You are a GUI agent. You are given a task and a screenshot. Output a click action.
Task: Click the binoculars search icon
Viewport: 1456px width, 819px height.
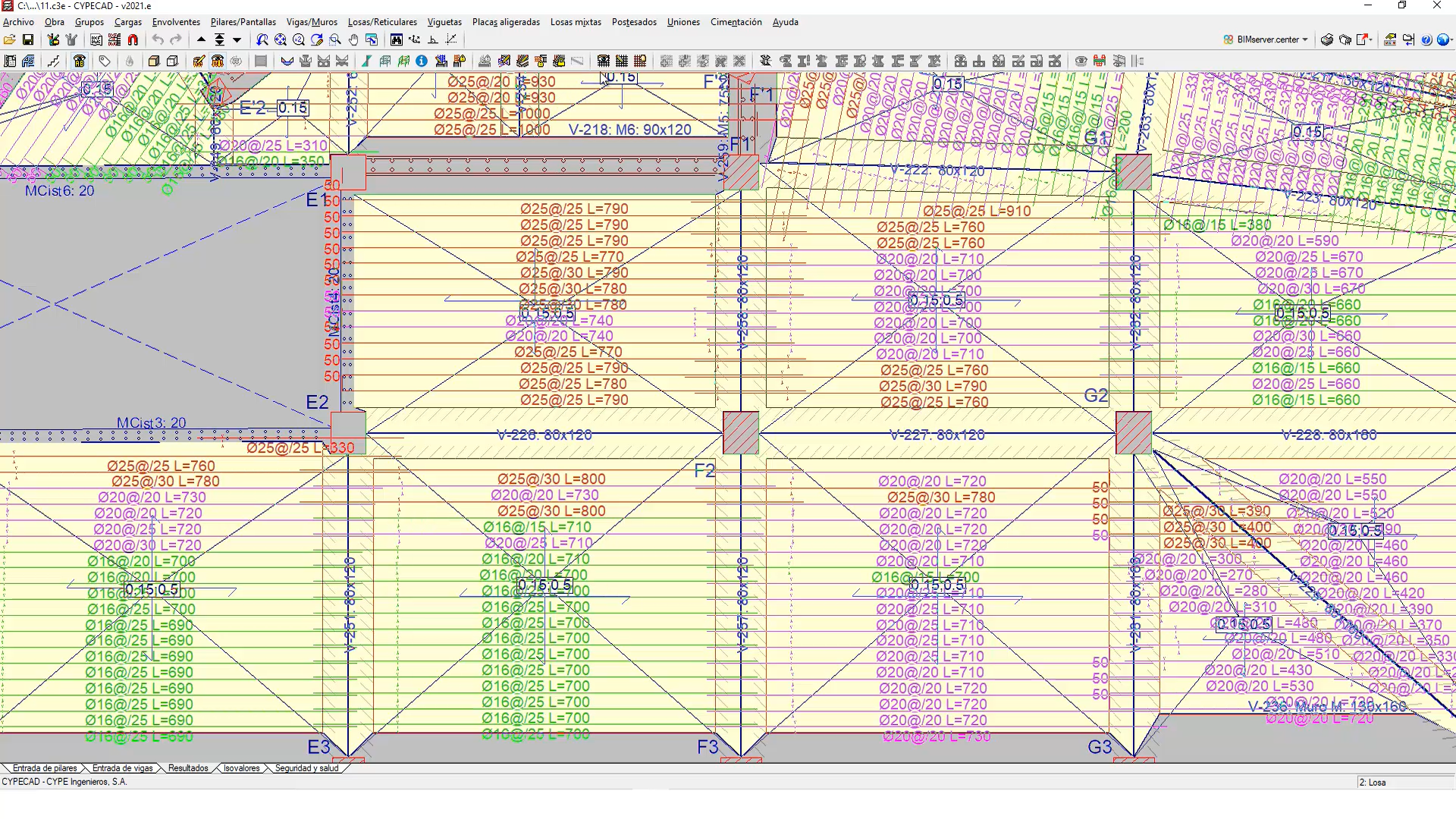point(396,39)
